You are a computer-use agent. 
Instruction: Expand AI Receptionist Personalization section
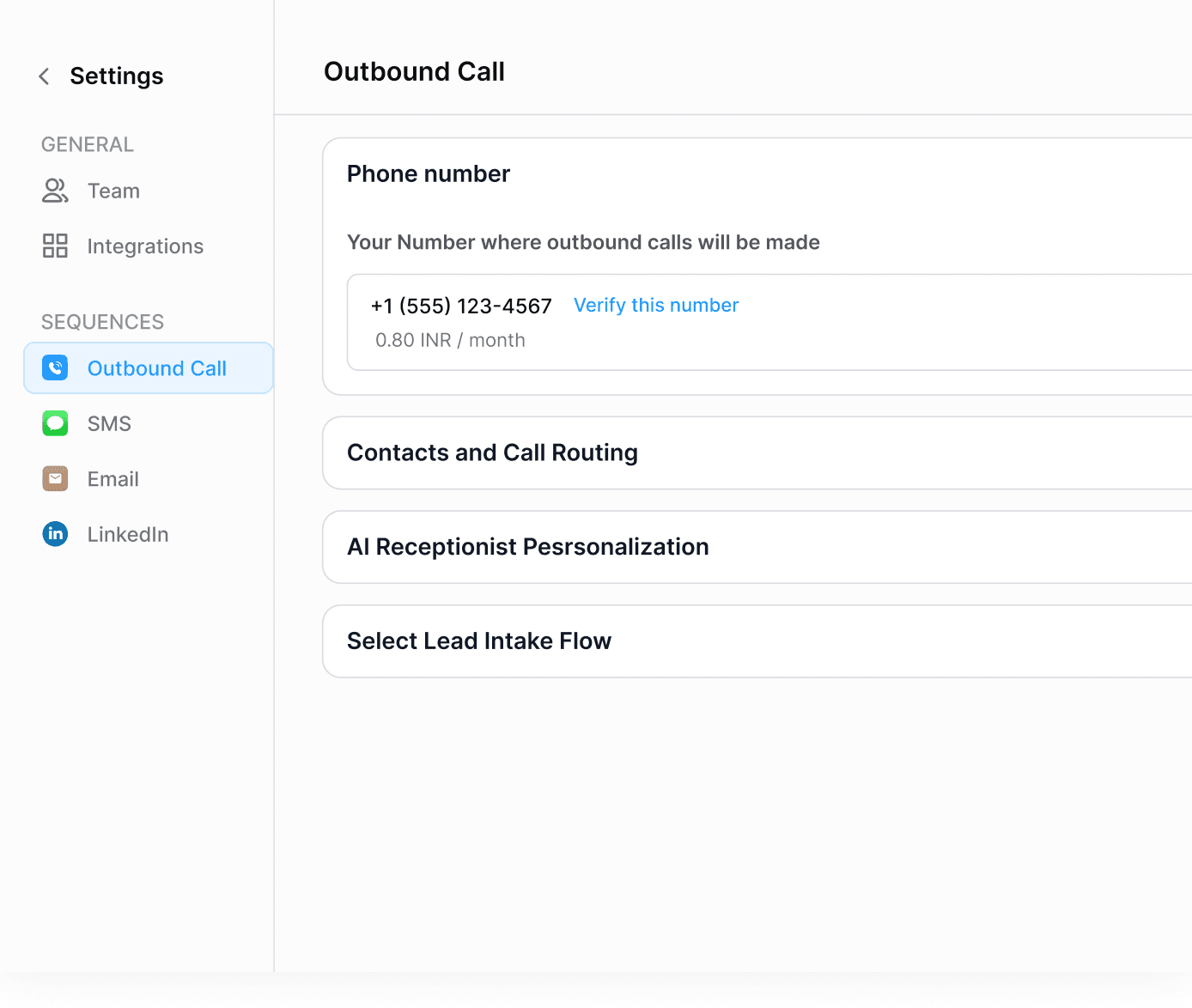tap(527, 547)
